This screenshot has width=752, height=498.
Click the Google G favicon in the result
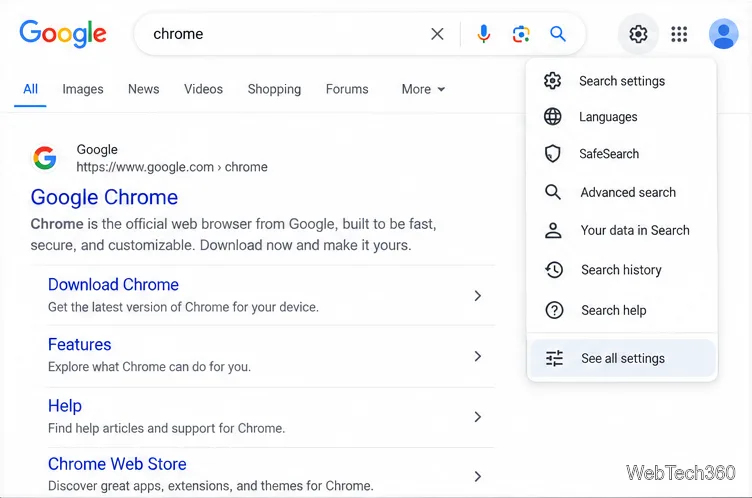pos(45,158)
